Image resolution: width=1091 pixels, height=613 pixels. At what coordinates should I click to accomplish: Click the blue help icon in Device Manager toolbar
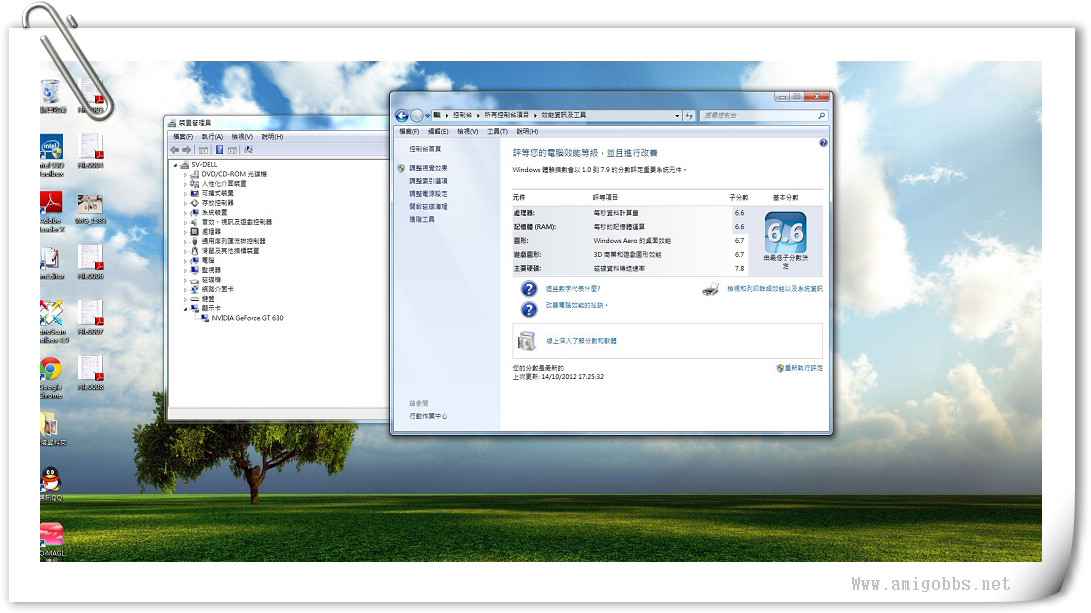[x=219, y=150]
